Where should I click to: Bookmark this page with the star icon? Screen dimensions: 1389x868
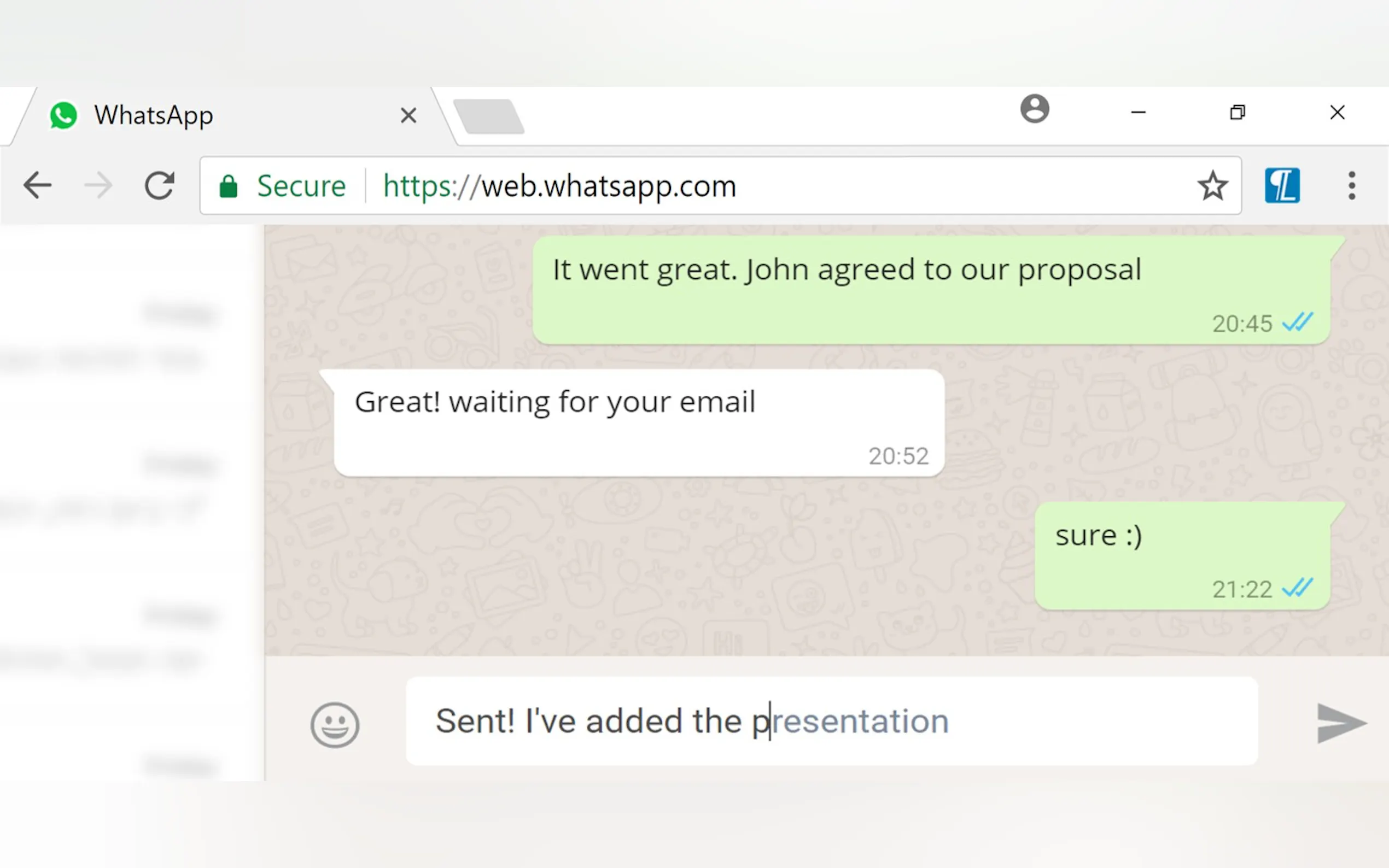pos(1212,186)
